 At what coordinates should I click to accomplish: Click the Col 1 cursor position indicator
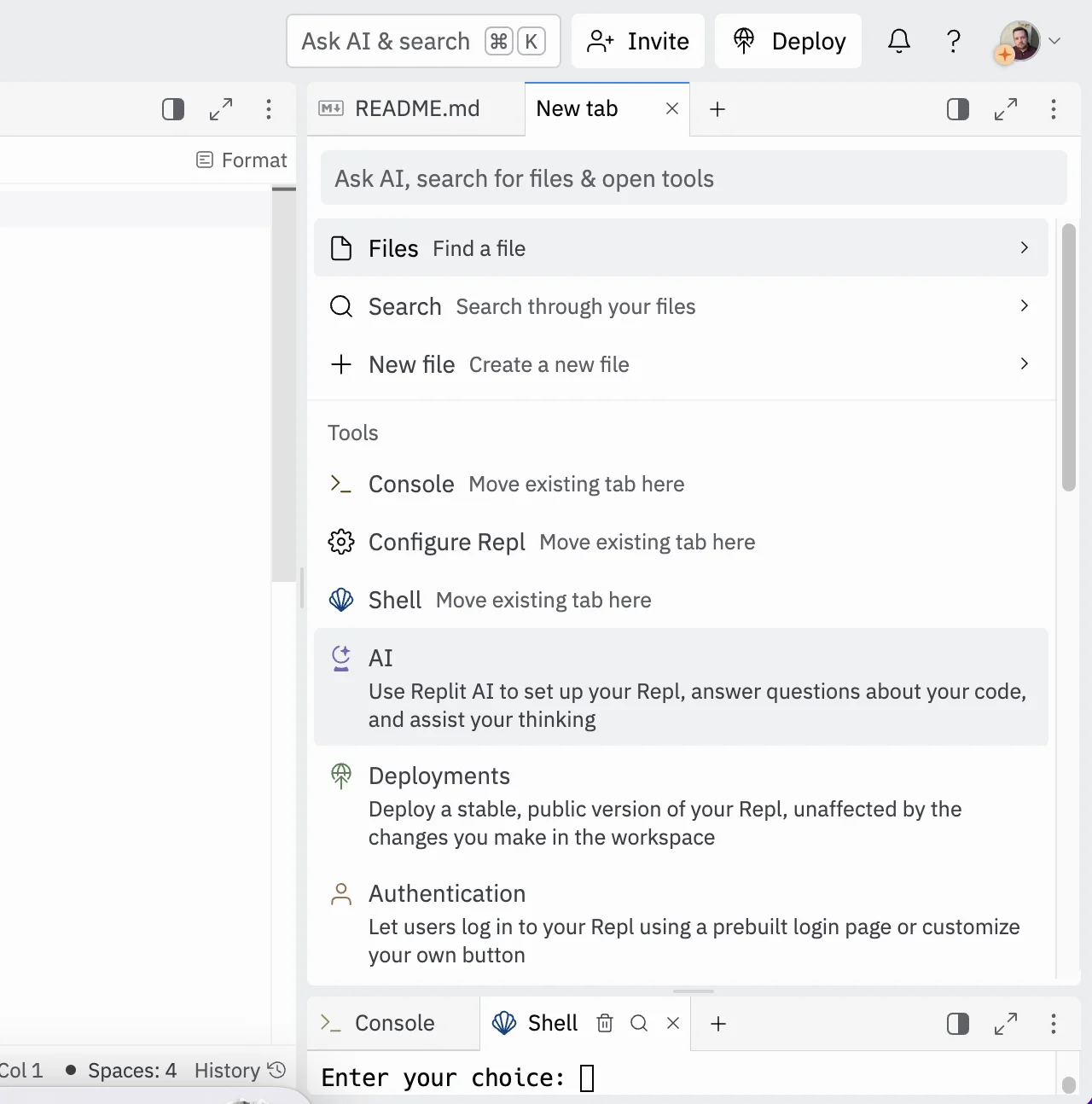21,1070
